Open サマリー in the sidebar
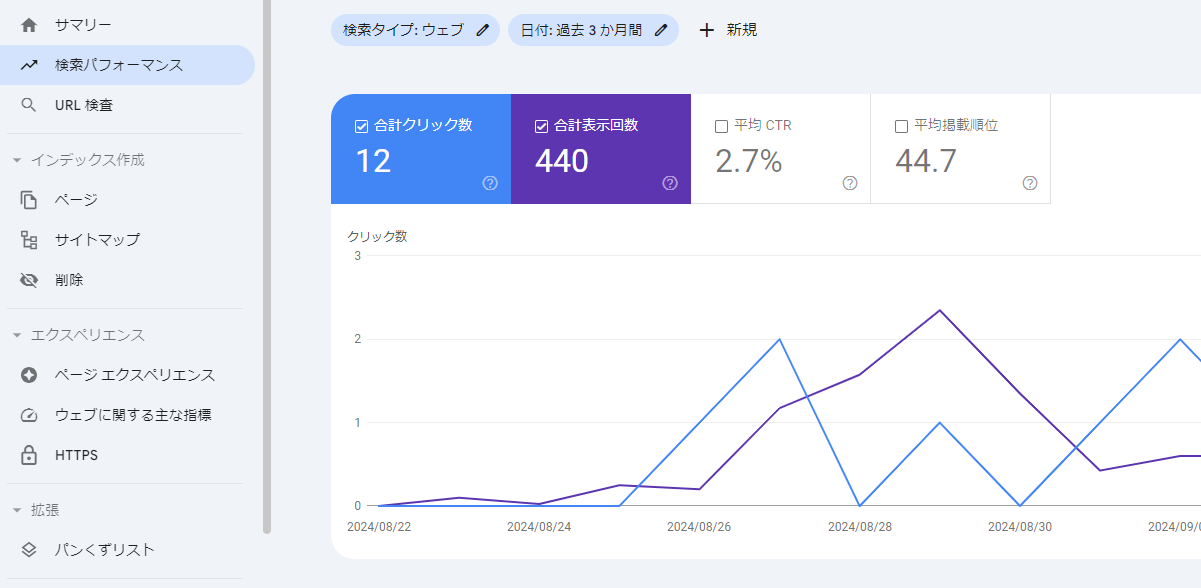 click(x=127, y=25)
